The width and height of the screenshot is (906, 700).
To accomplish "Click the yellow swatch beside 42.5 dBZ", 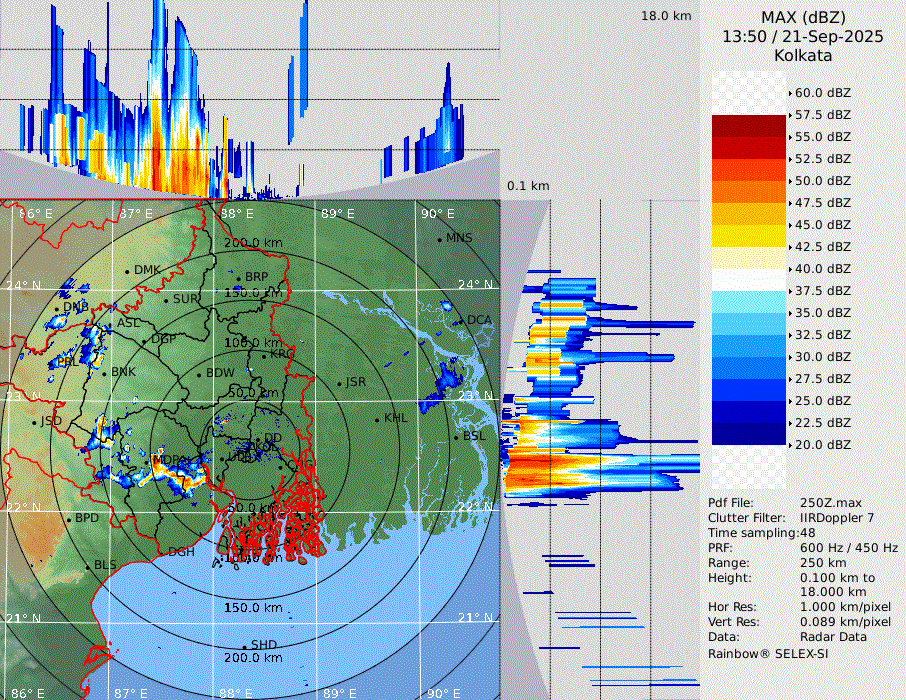I will coord(748,236).
